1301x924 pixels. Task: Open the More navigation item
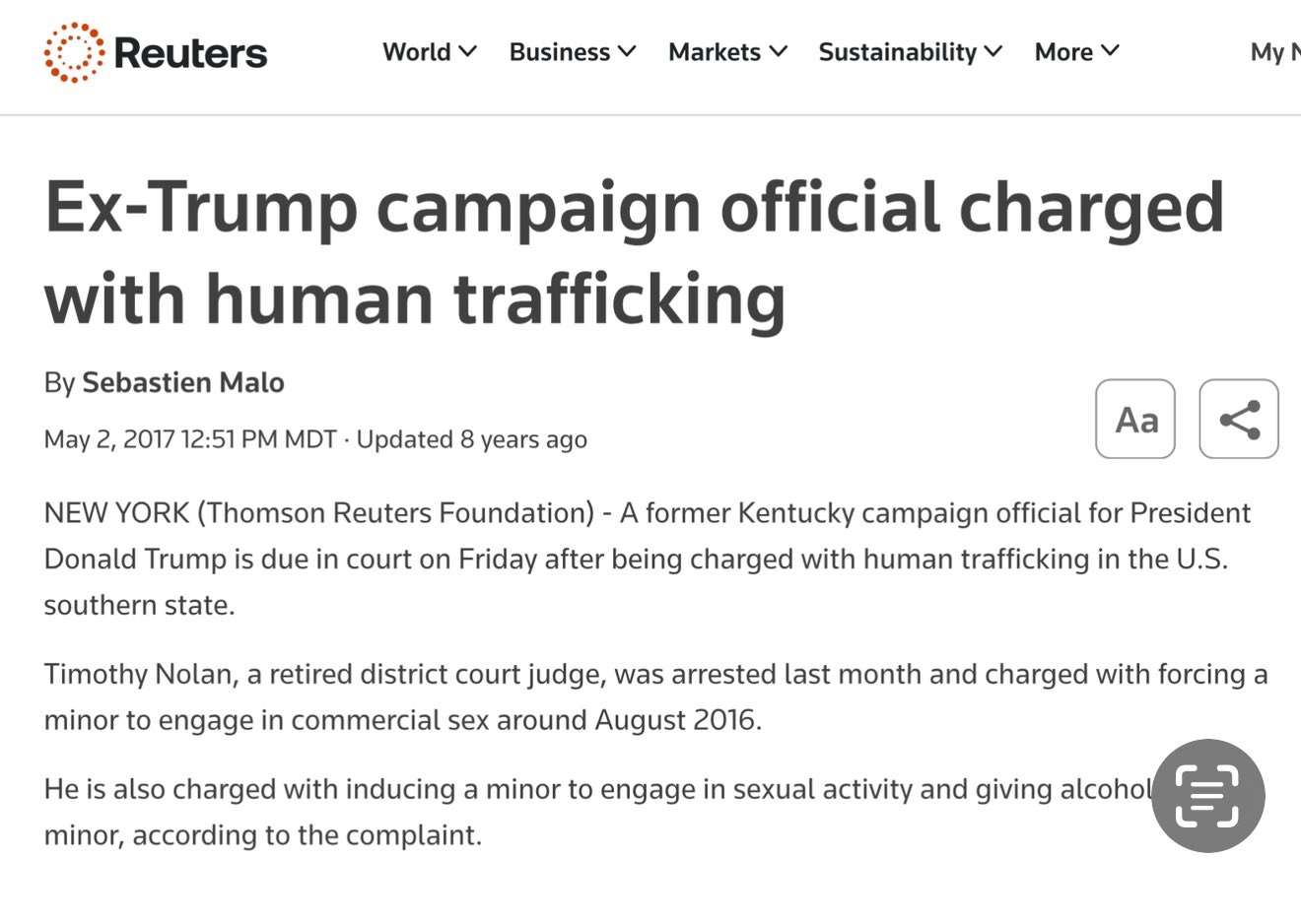(1063, 52)
